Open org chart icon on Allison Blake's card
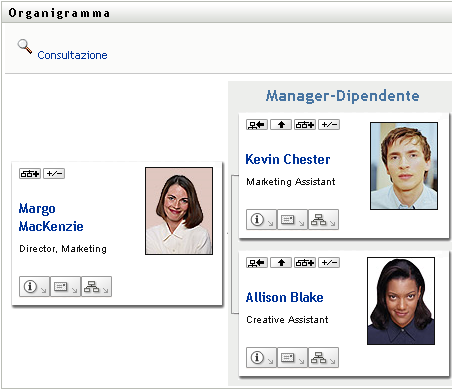This screenshot has width=452, height=391. click(x=323, y=357)
